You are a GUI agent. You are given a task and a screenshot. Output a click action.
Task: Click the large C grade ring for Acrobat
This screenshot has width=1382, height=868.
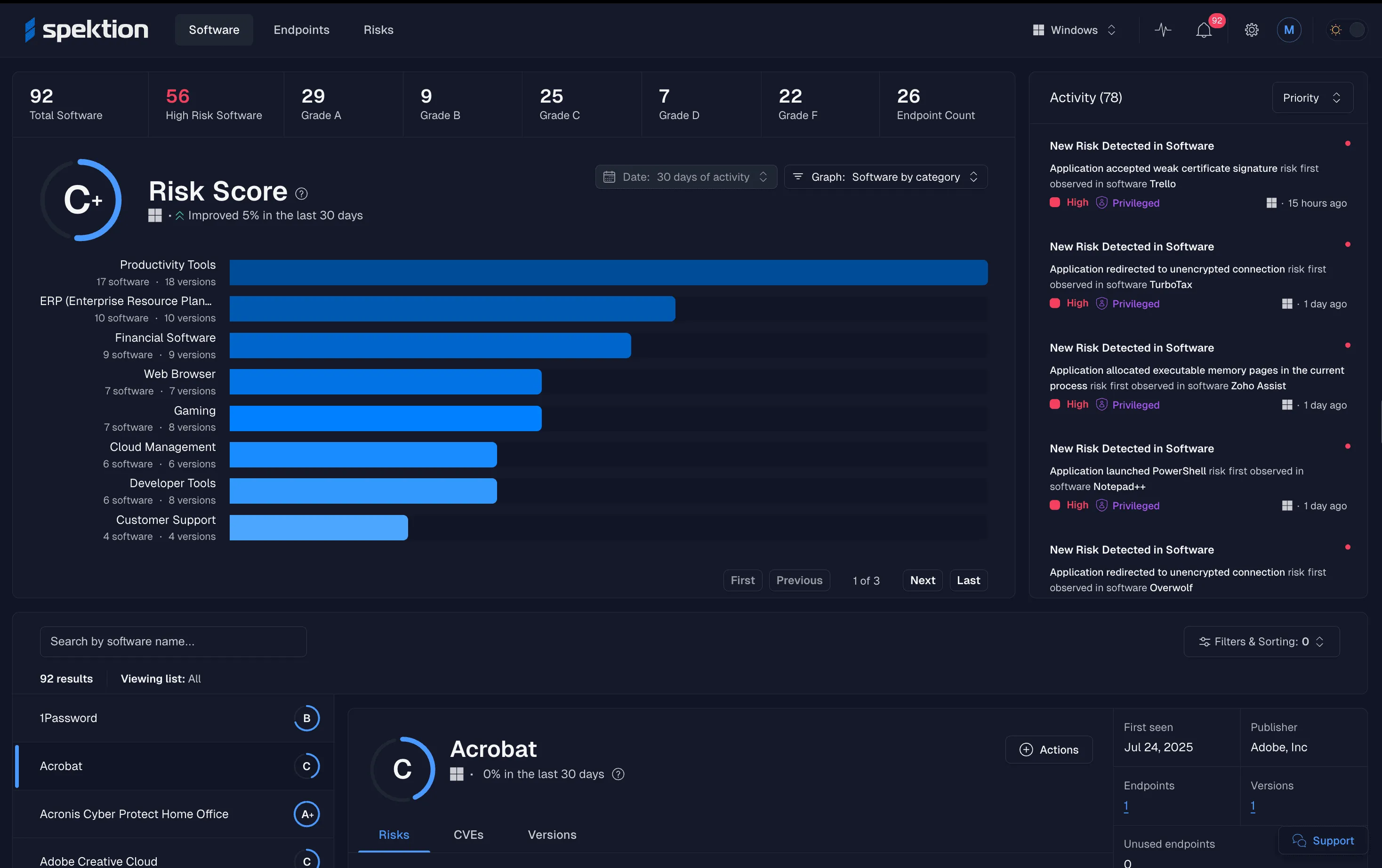click(402, 769)
